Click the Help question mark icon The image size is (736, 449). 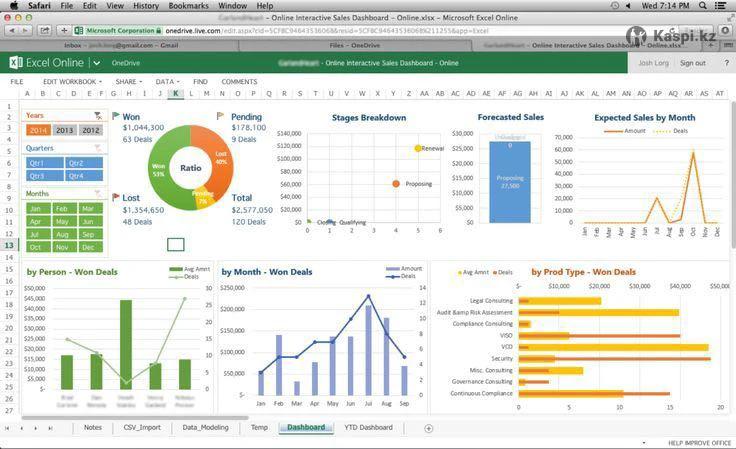[727, 63]
